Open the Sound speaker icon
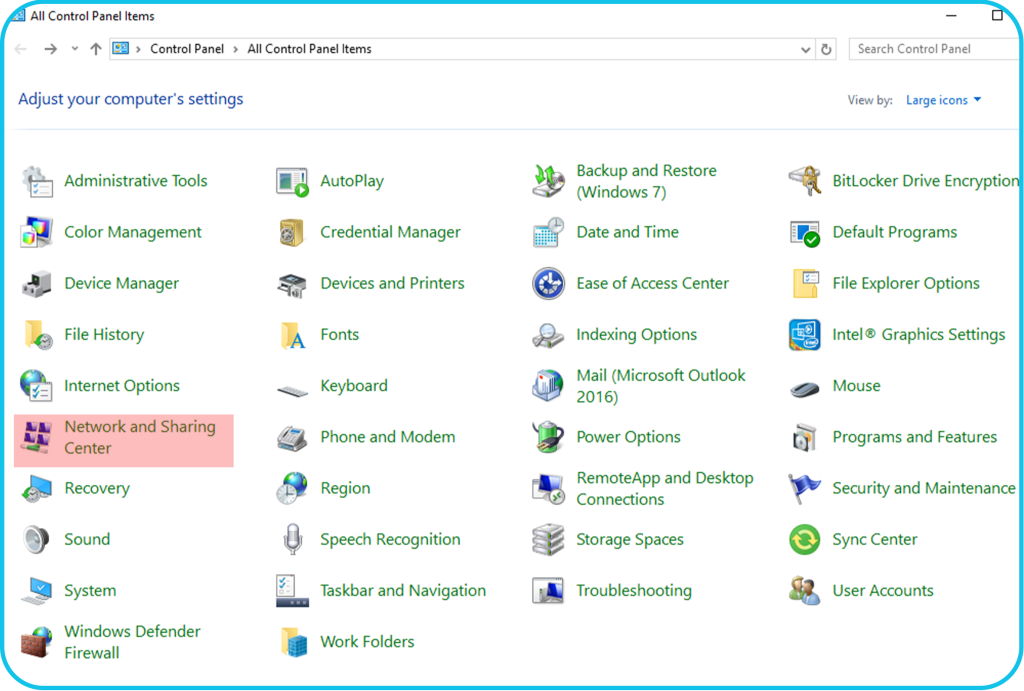The height and width of the screenshot is (691, 1024). (37, 539)
